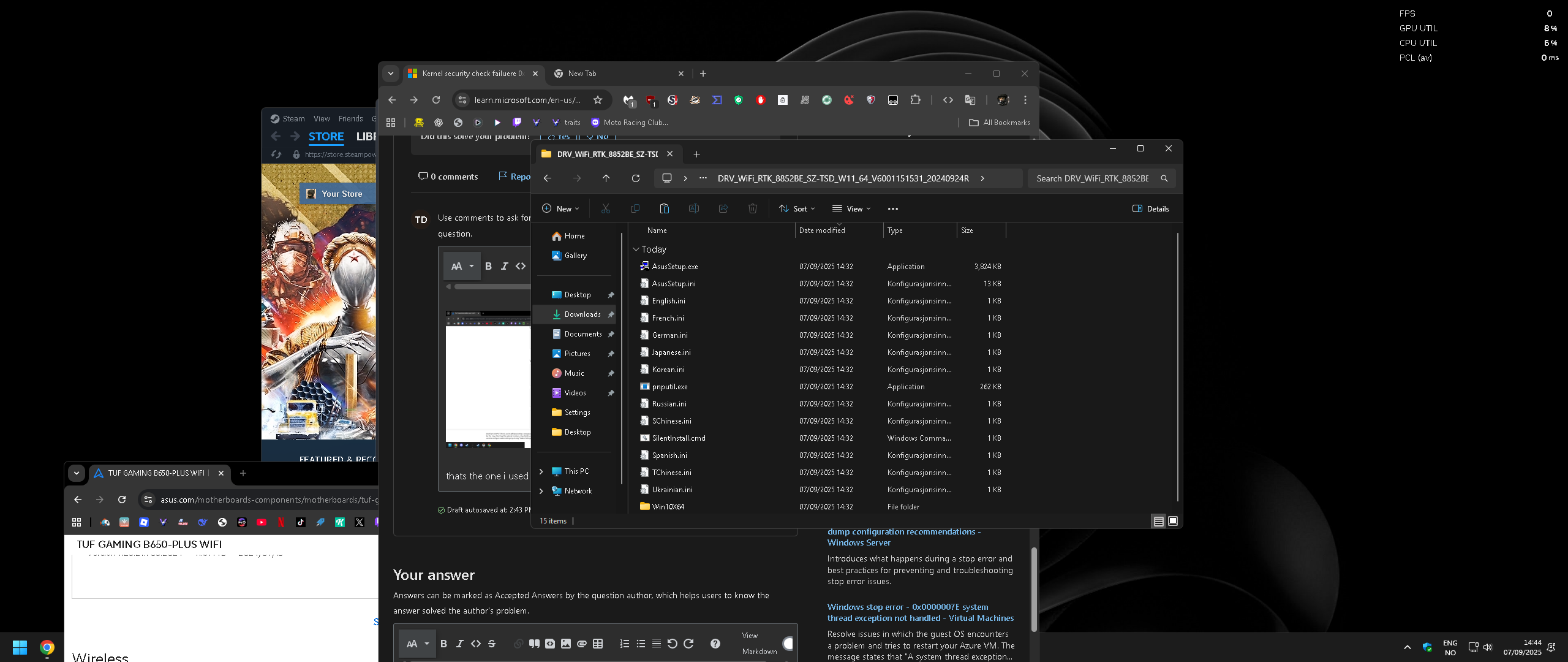Image resolution: width=1568 pixels, height=662 pixels.
Task: Expand the Network tree node
Action: tap(541, 491)
